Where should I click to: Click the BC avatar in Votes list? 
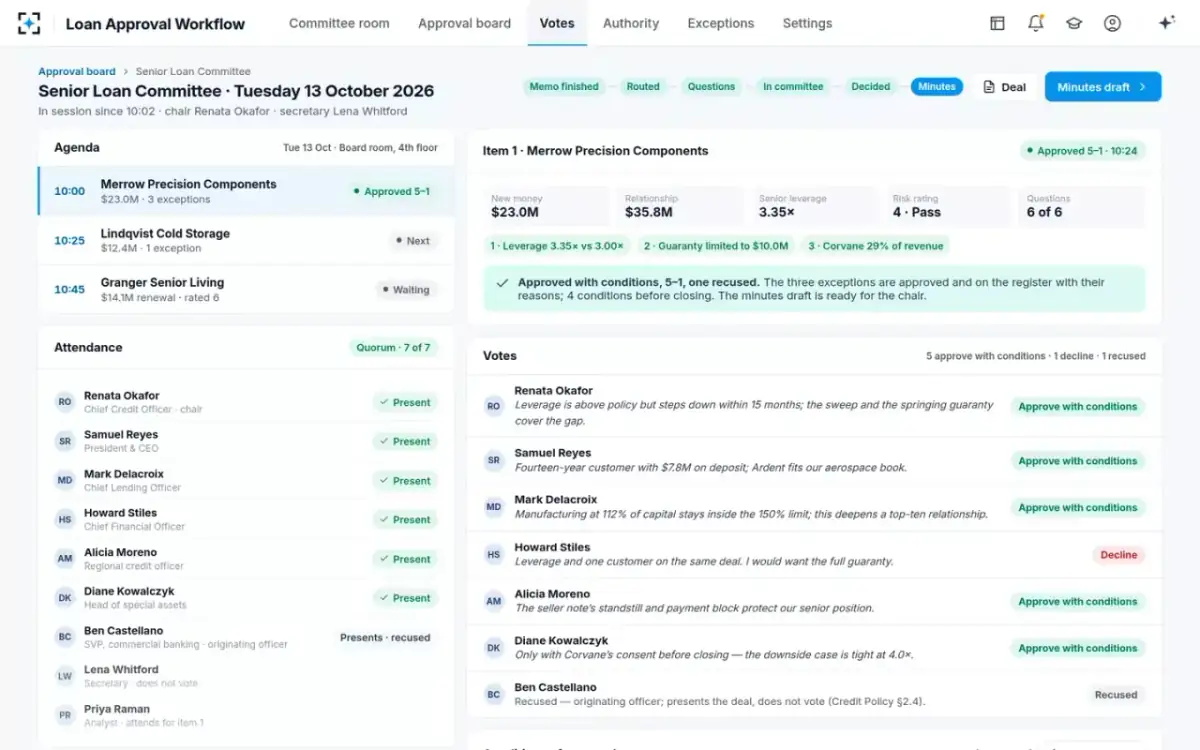(x=494, y=694)
